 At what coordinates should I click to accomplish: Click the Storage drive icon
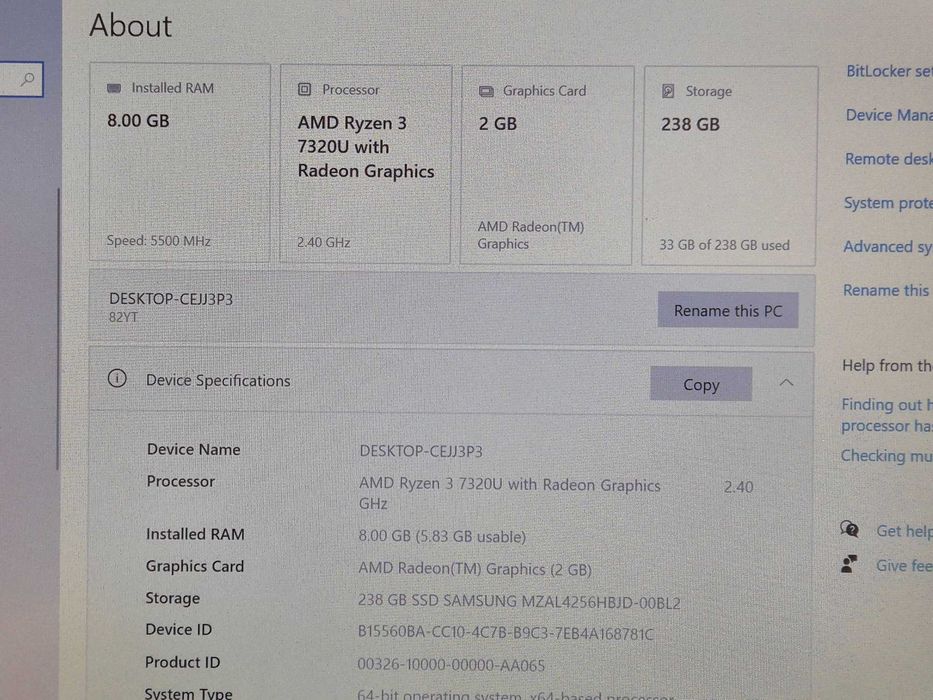click(x=668, y=91)
